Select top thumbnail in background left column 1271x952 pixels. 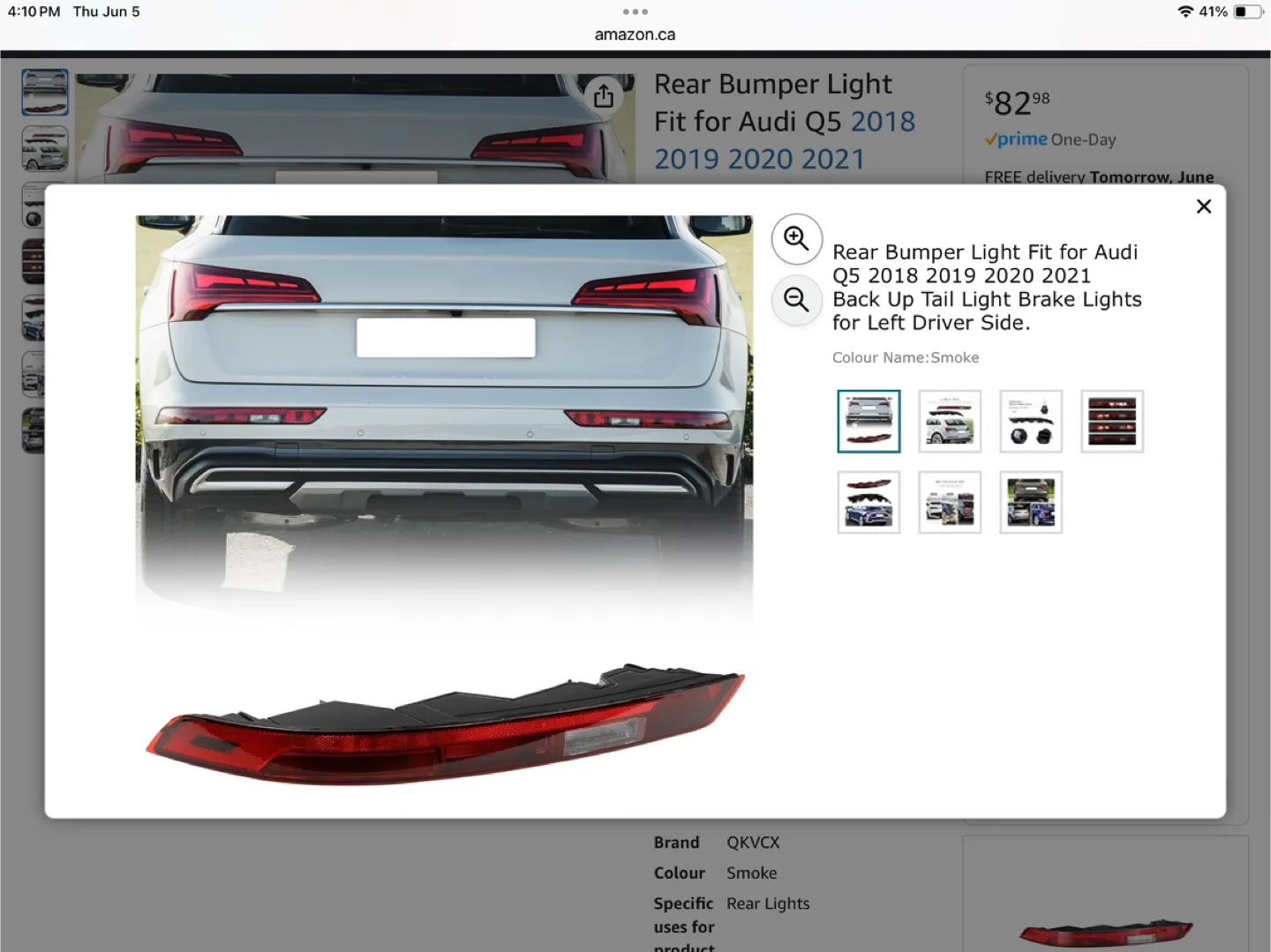tap(45, 92)
